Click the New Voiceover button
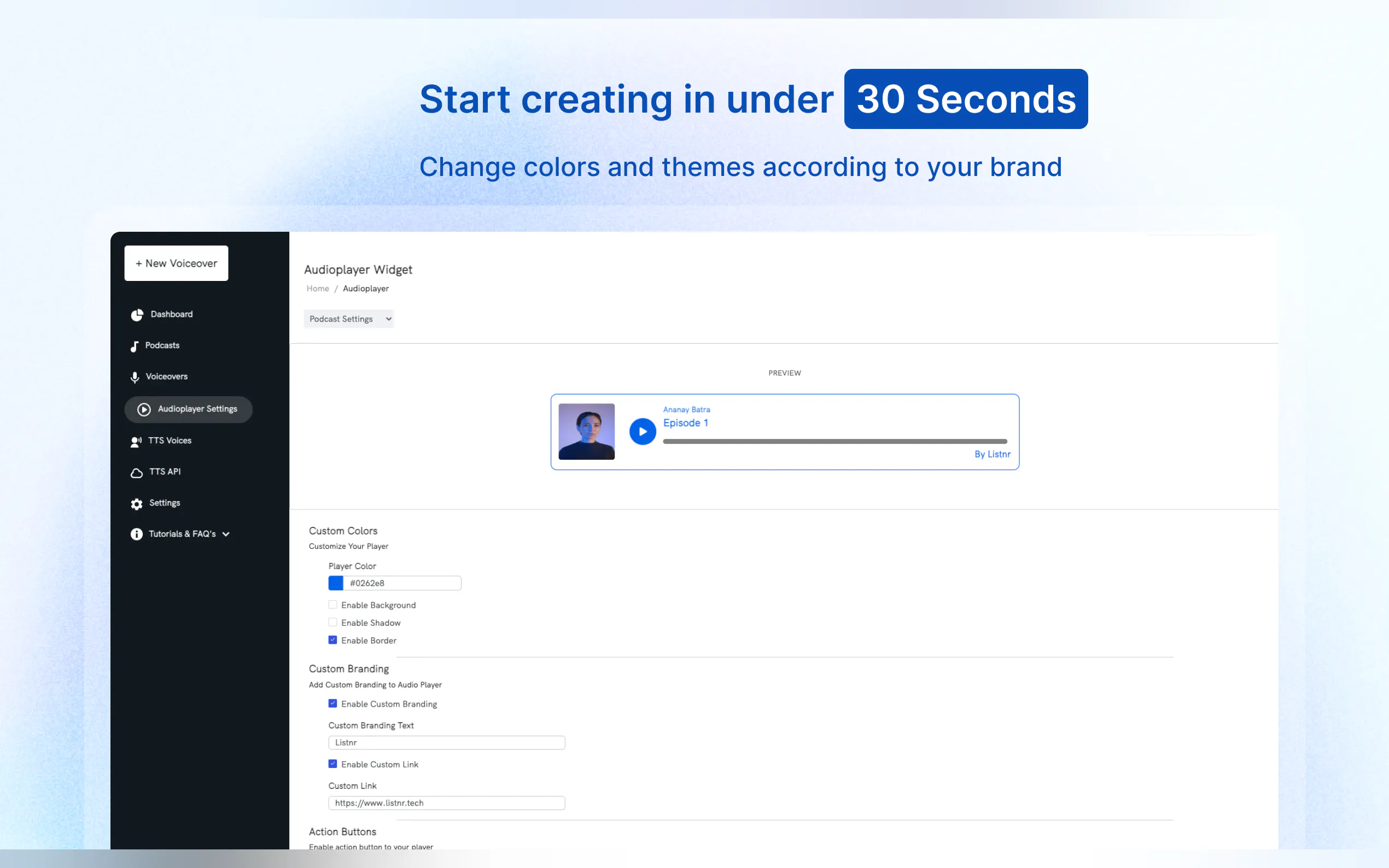This screenshot has width=1389, height=868. click(176, 263)
